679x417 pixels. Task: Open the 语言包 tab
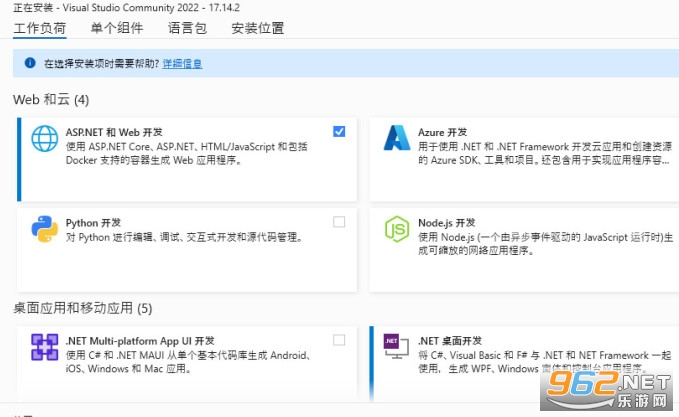187,29
